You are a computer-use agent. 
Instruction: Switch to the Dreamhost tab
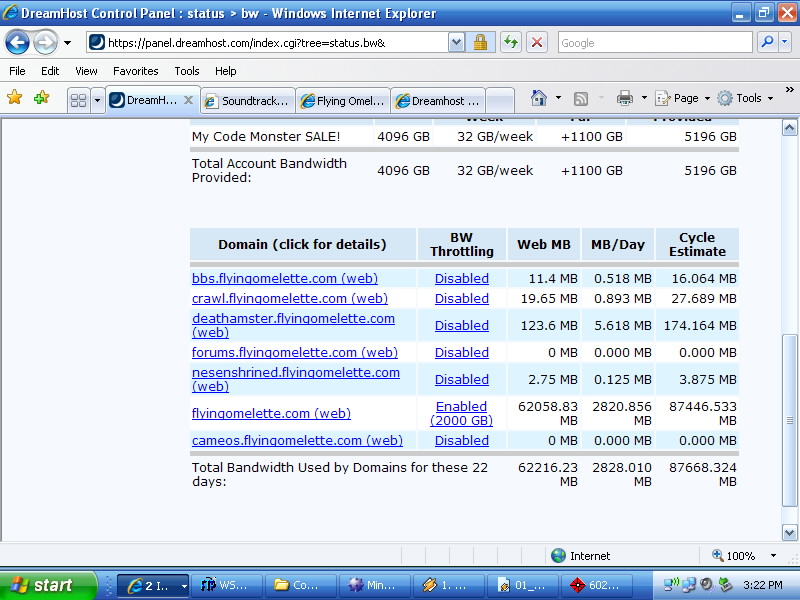(438, 101)
